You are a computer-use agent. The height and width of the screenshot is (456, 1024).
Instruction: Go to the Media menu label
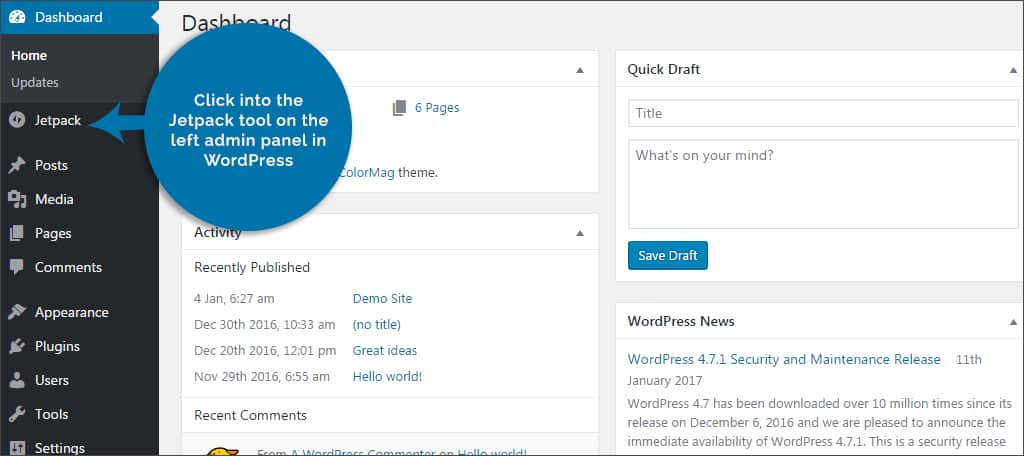(54, 199)
